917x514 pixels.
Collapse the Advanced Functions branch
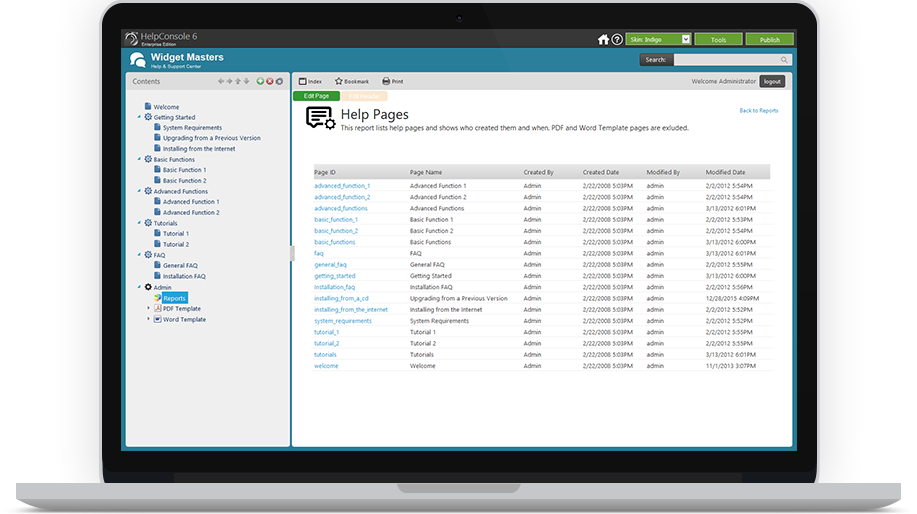(139, 191)
